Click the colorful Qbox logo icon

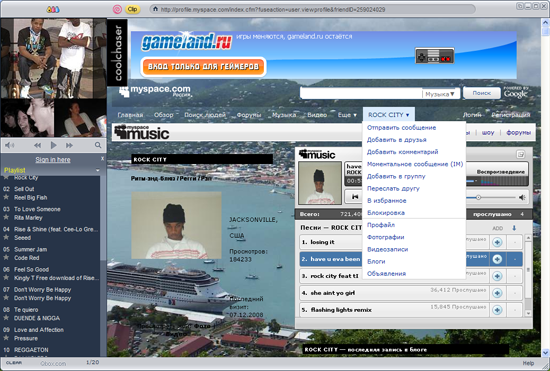[x=53, y=9]
